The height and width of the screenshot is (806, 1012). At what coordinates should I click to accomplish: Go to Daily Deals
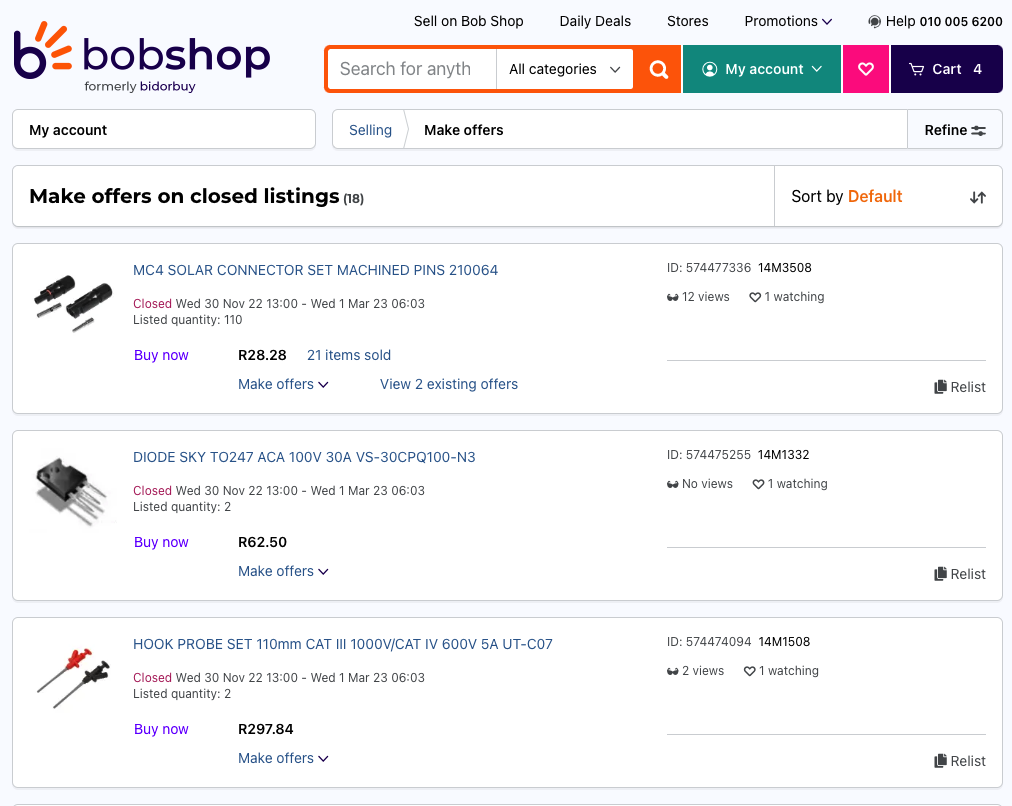[x=595, y=21]
